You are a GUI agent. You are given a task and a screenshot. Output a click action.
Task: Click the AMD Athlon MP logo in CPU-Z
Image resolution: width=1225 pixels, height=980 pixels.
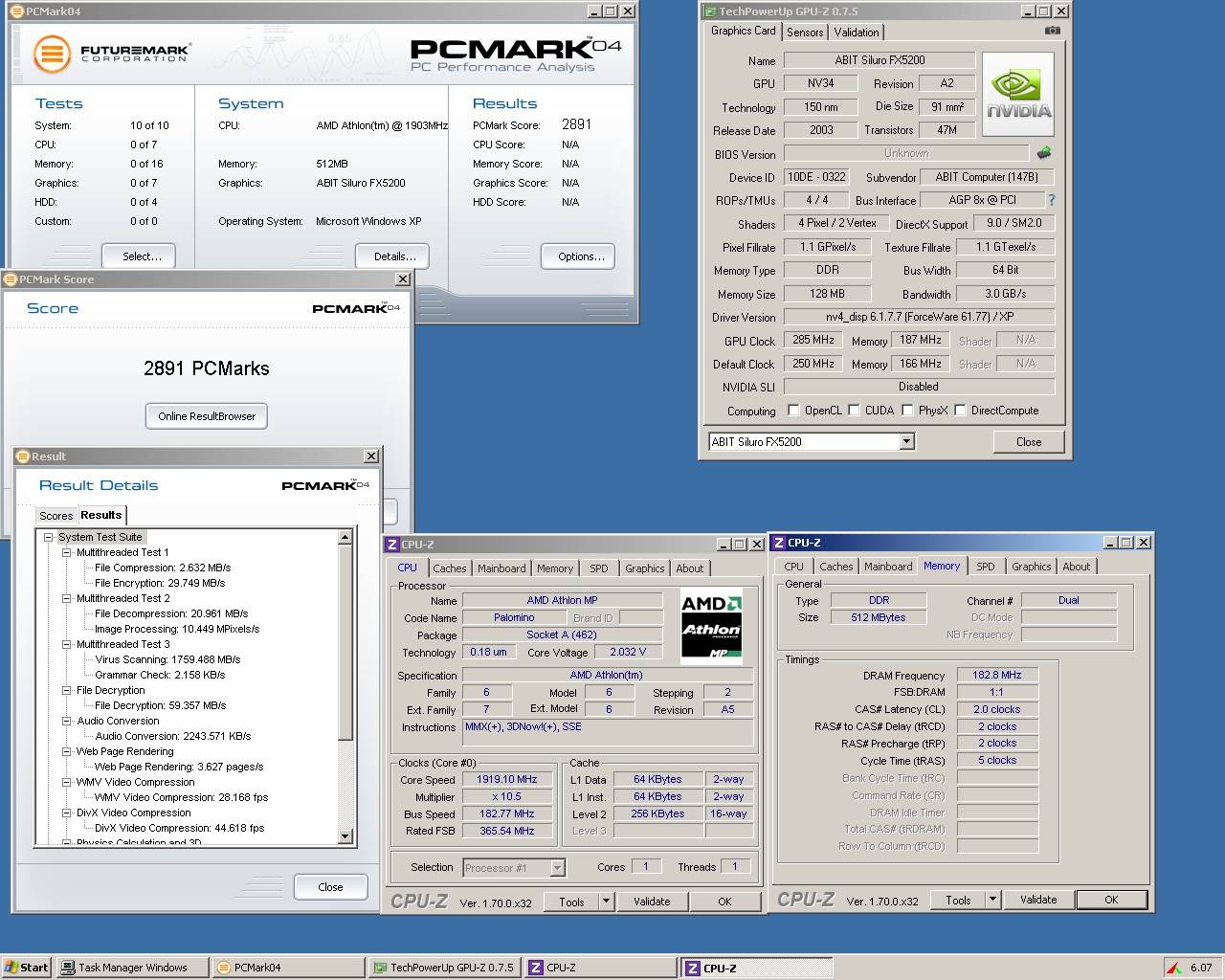click(711, 628)
